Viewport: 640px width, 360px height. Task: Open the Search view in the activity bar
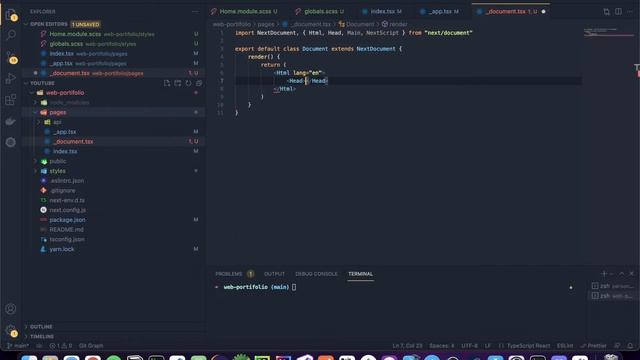click(11, 35)
